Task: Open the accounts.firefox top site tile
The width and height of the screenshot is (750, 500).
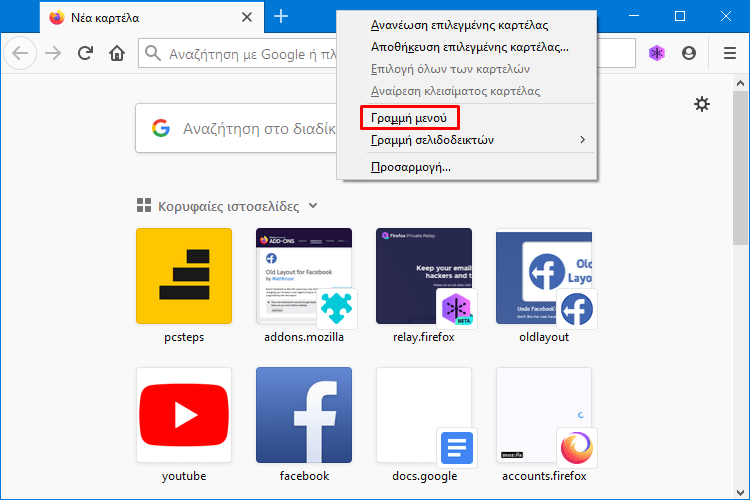Action: click(544, 415)
